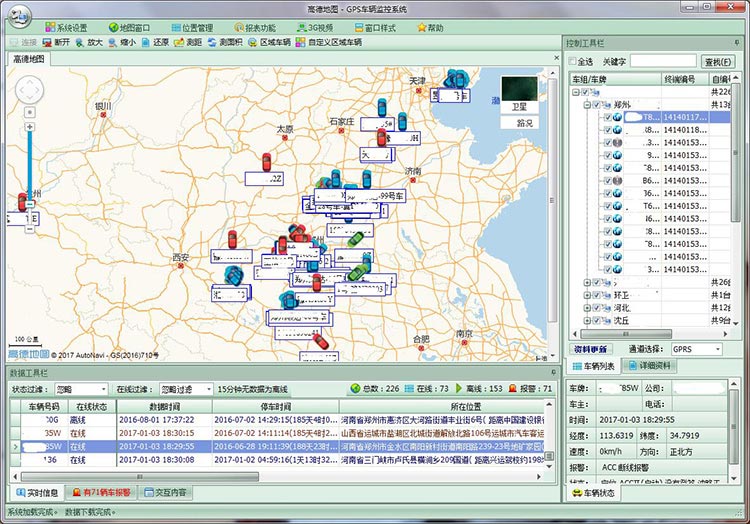Click the 断开 disconnect toolbar icon
The height and width of the screenshot is (524, 750).
56,43
